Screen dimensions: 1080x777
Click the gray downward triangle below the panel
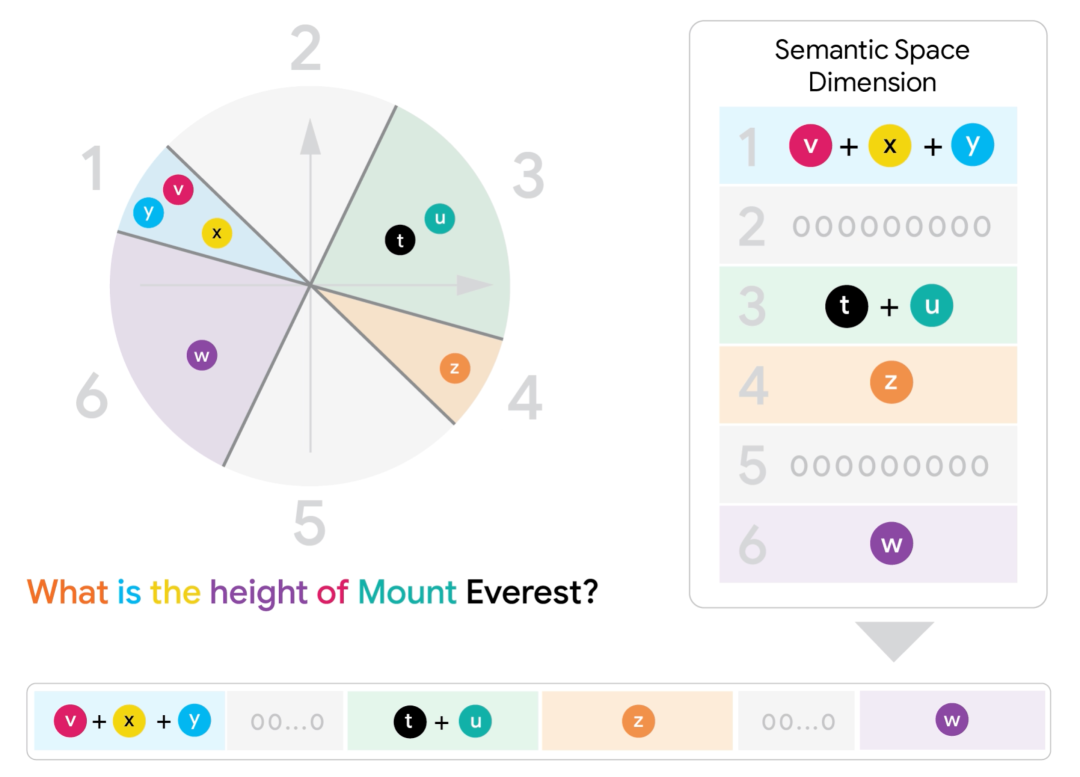[x=894, y=641]
